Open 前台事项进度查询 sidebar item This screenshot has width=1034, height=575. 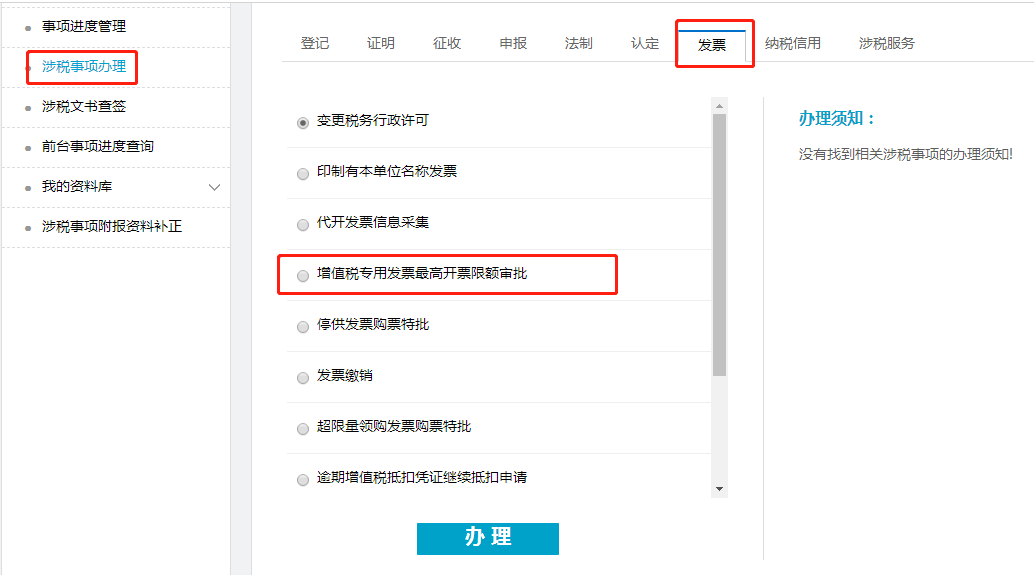point(98,146)
